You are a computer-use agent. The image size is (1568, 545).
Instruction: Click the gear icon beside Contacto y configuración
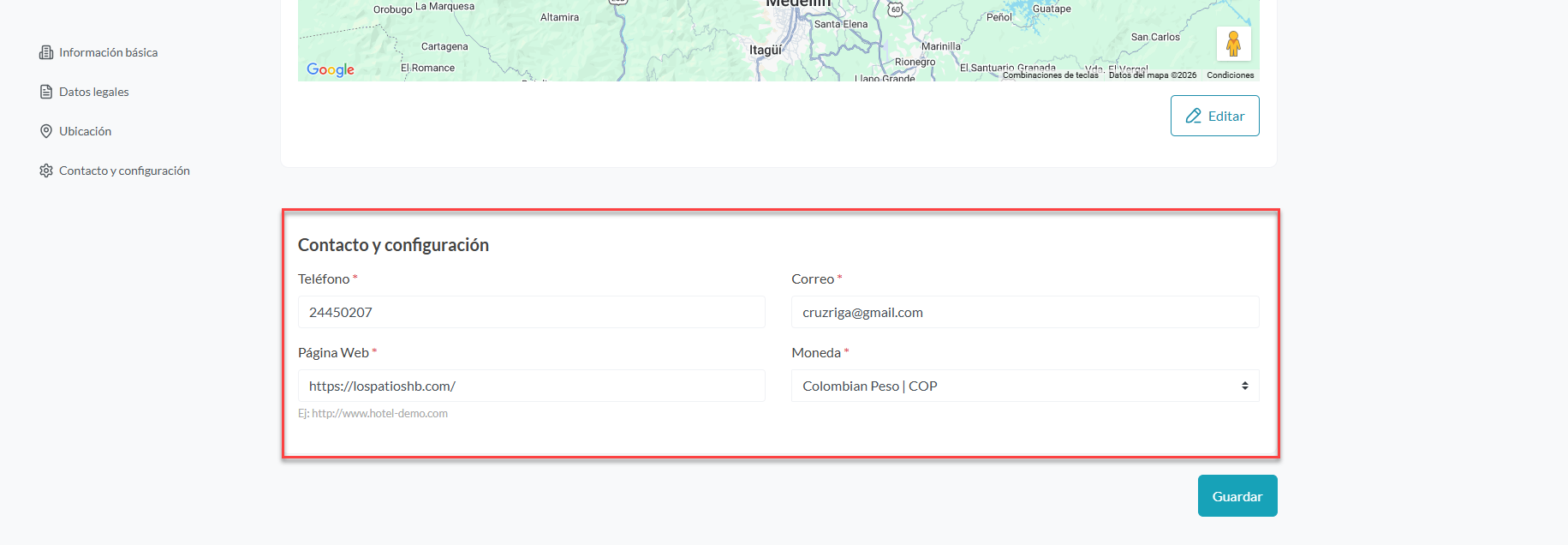46,171
